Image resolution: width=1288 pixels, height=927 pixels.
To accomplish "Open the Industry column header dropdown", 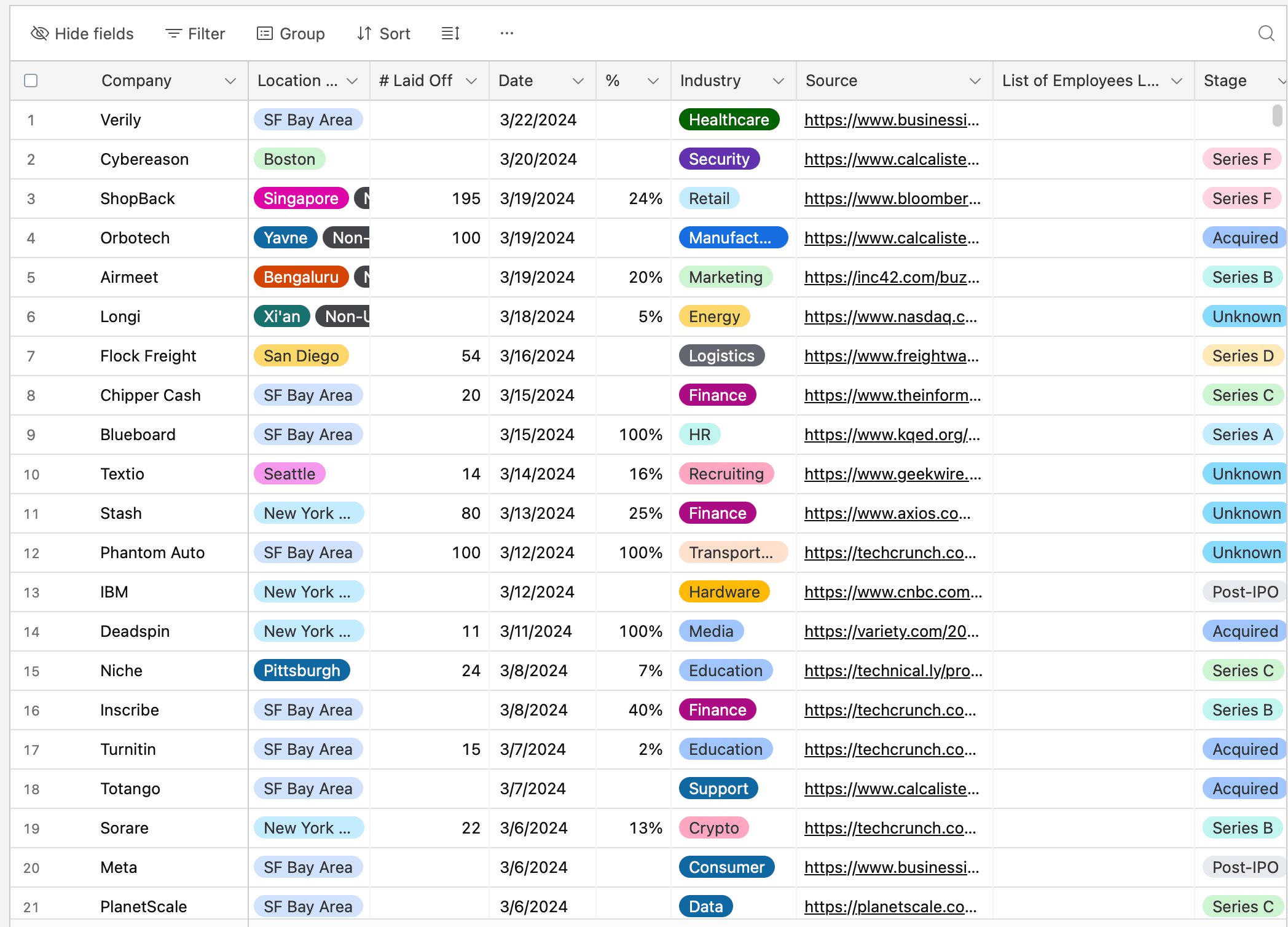I will coord(778,81).
